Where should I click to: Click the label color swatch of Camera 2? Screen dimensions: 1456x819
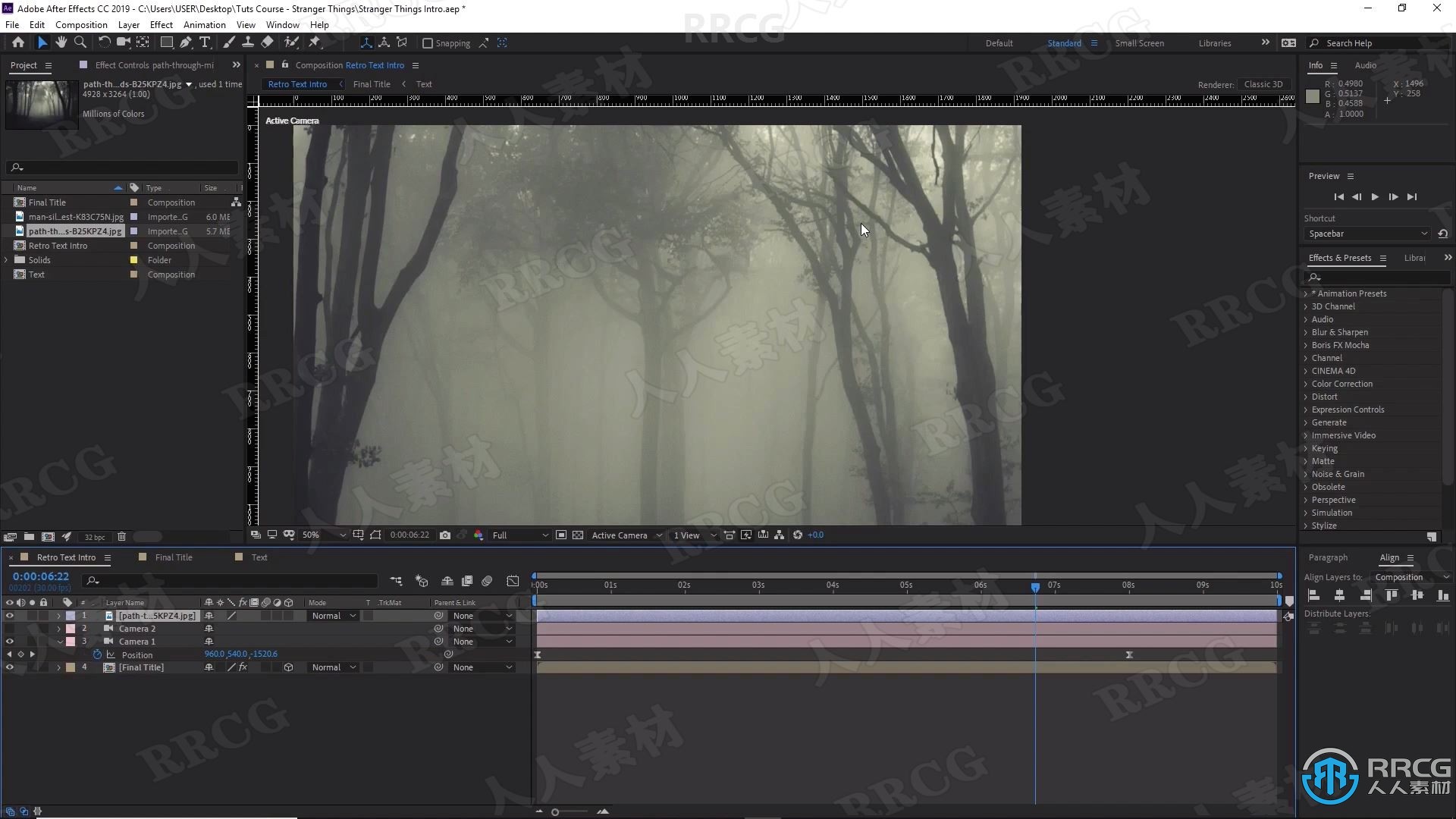[x=71, y=629]
